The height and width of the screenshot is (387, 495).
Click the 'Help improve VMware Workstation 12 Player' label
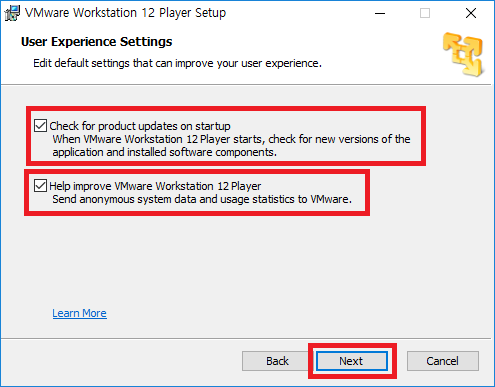coord(155,186)
